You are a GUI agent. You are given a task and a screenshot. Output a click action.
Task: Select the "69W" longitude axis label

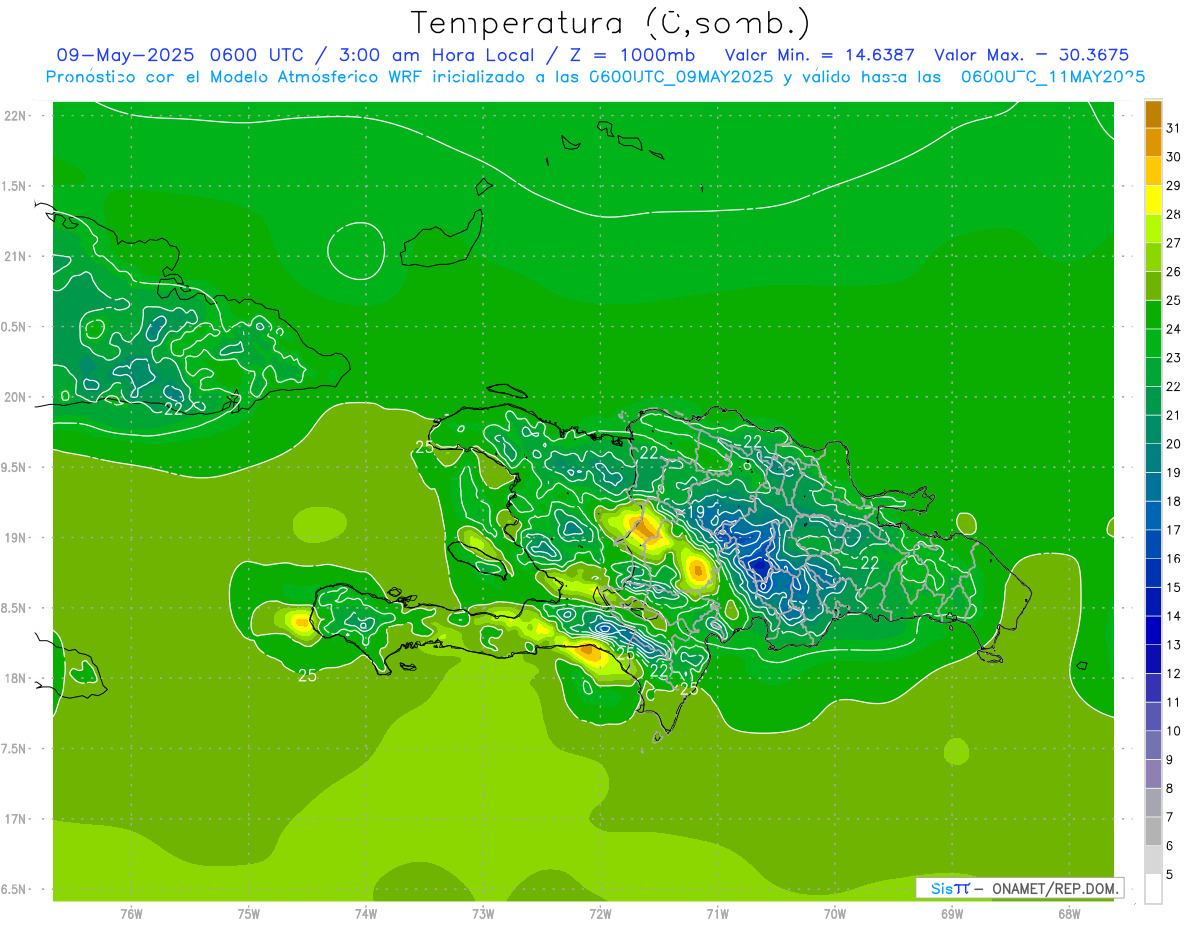pos(952,914)
